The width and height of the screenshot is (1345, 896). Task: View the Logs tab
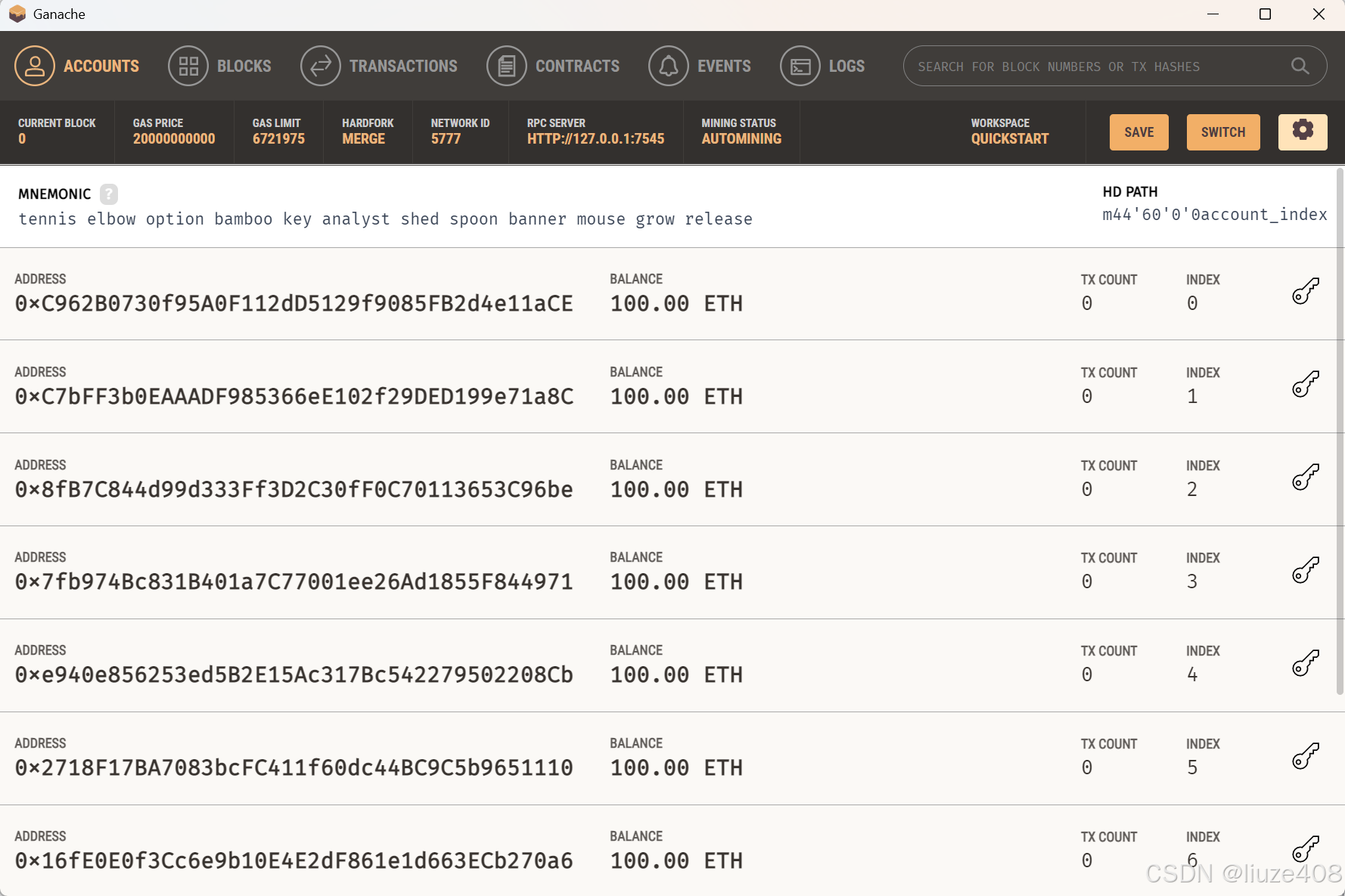pos(822,67)
